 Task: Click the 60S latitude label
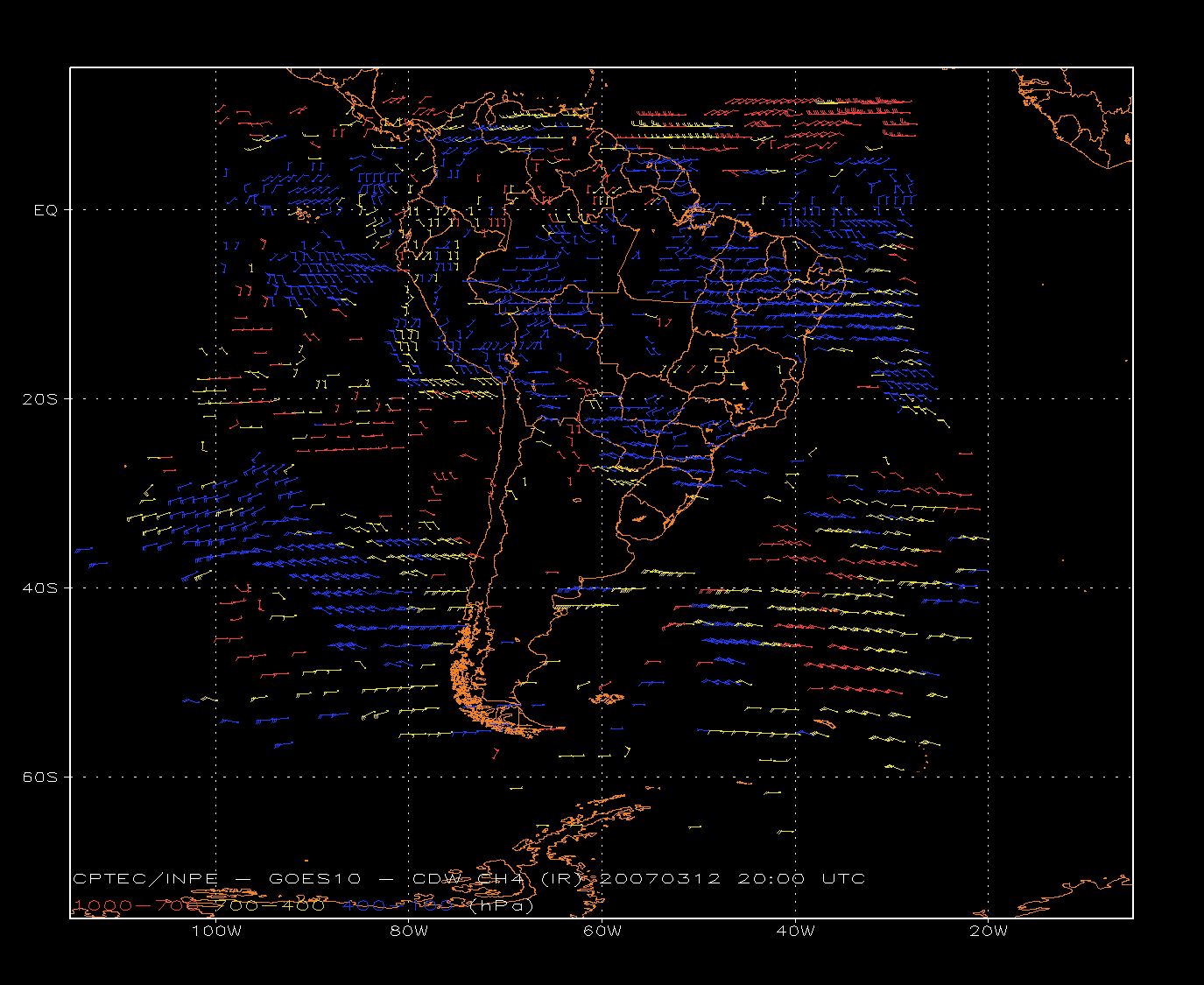[39, 777]
